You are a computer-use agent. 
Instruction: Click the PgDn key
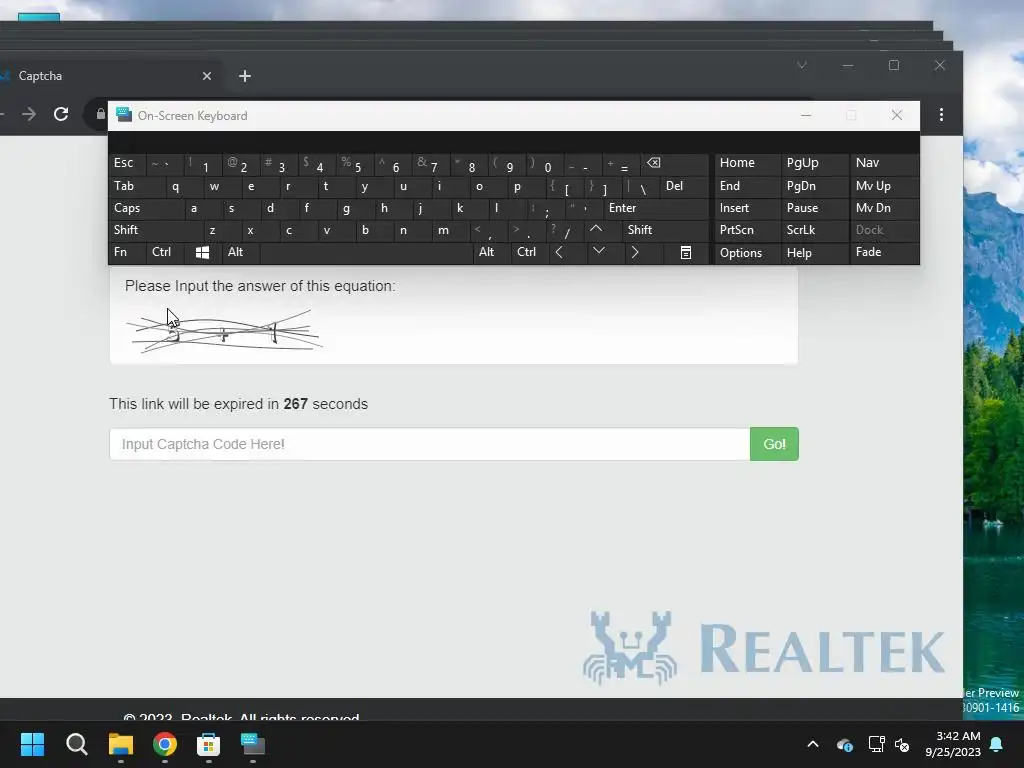tap(814, 186)
